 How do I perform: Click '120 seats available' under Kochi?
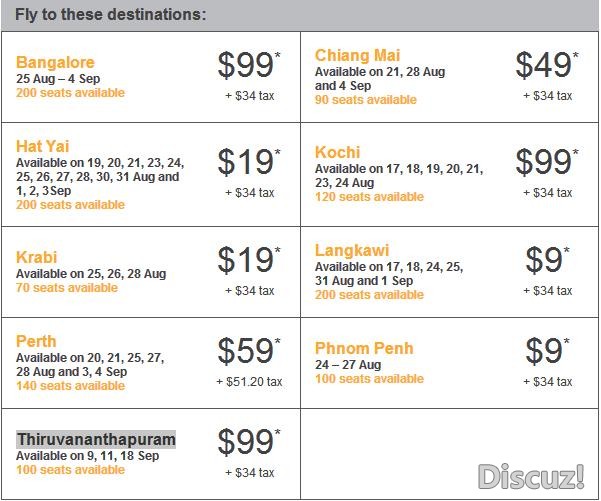click(x=369, y=197)
